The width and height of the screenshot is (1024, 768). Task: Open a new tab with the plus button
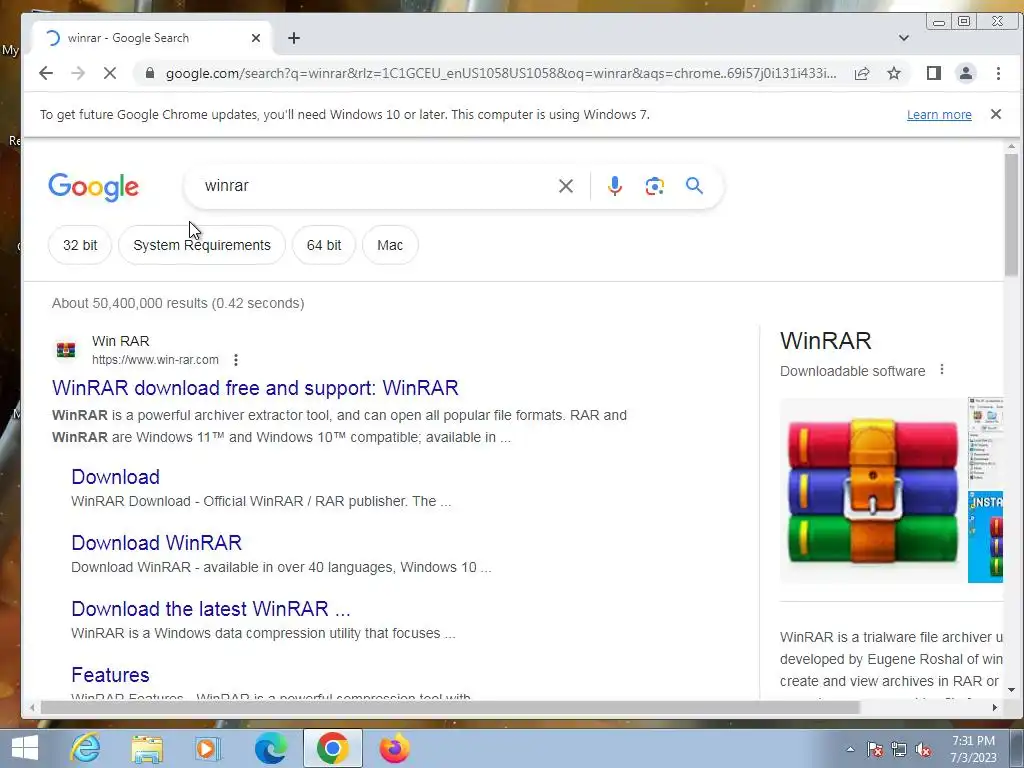click(294, 38)
